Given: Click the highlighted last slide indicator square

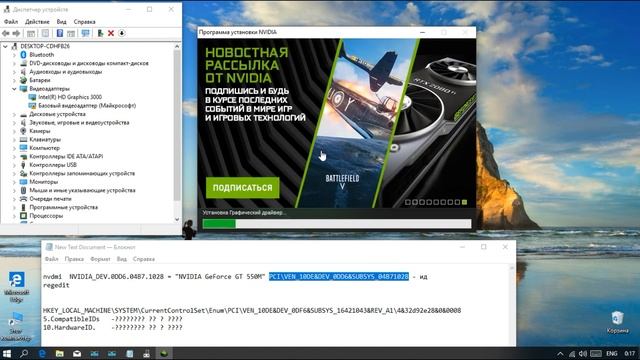Looking at the screenshot, I should [464, 202].
